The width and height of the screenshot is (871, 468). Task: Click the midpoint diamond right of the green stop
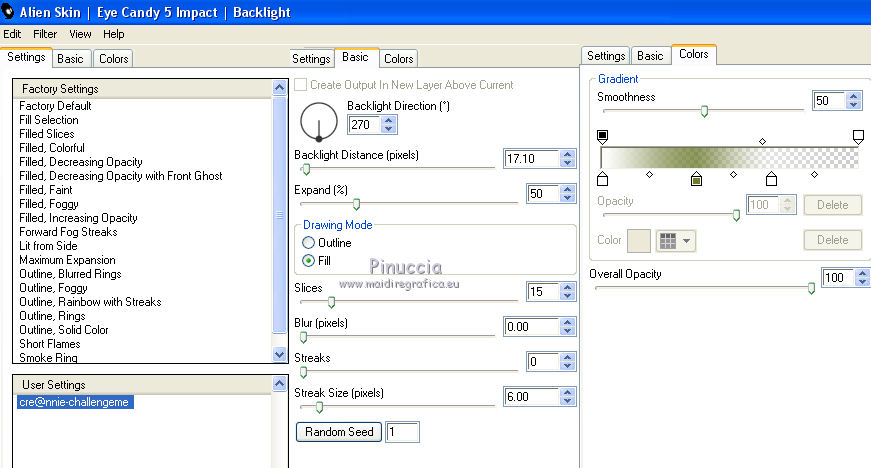733,174
